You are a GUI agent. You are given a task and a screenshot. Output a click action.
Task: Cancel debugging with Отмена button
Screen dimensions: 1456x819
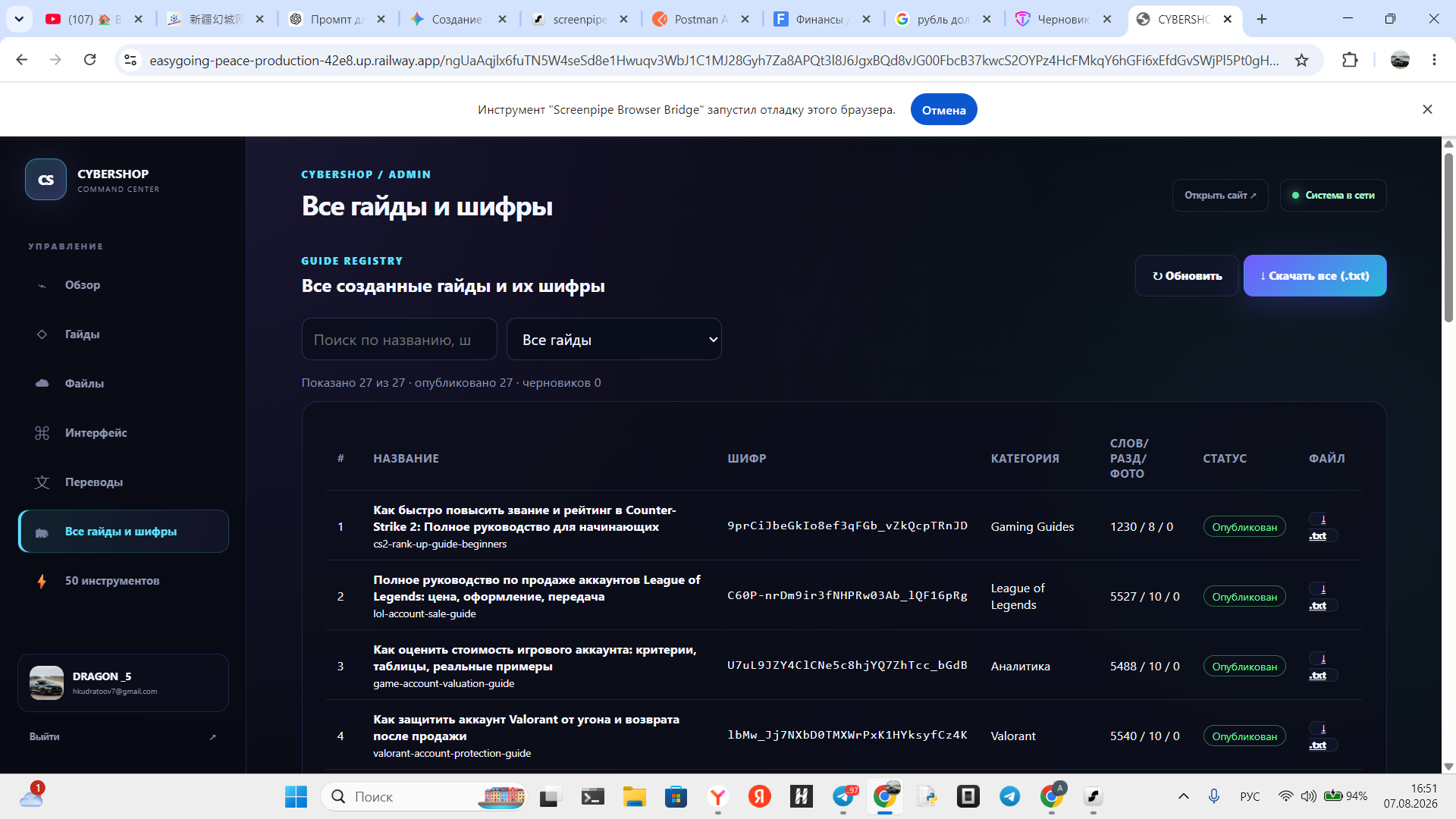pyautogui.click(x=943, y=110)
